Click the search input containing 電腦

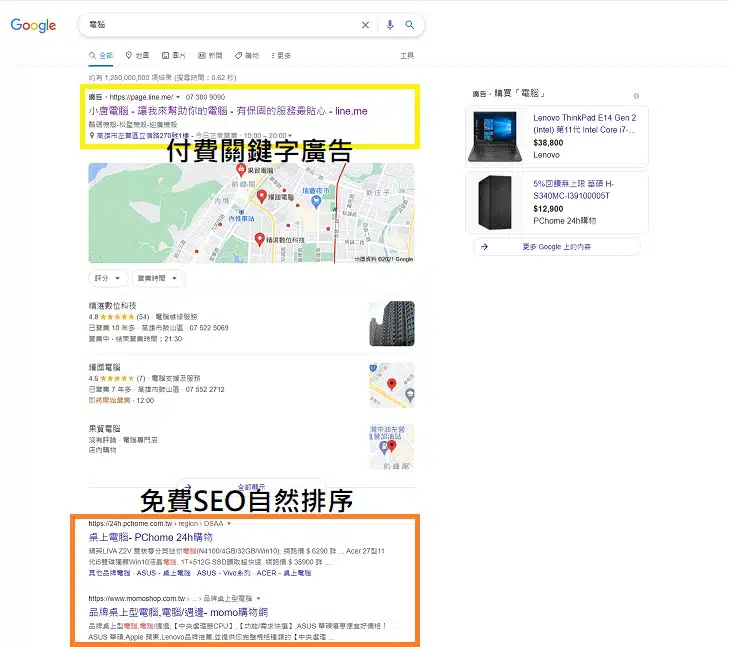click(220, 25)
